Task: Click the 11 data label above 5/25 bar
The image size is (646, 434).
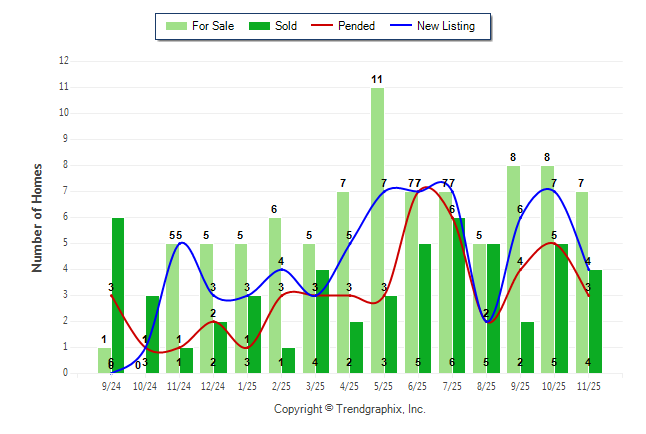Action: tap(377, 79)
